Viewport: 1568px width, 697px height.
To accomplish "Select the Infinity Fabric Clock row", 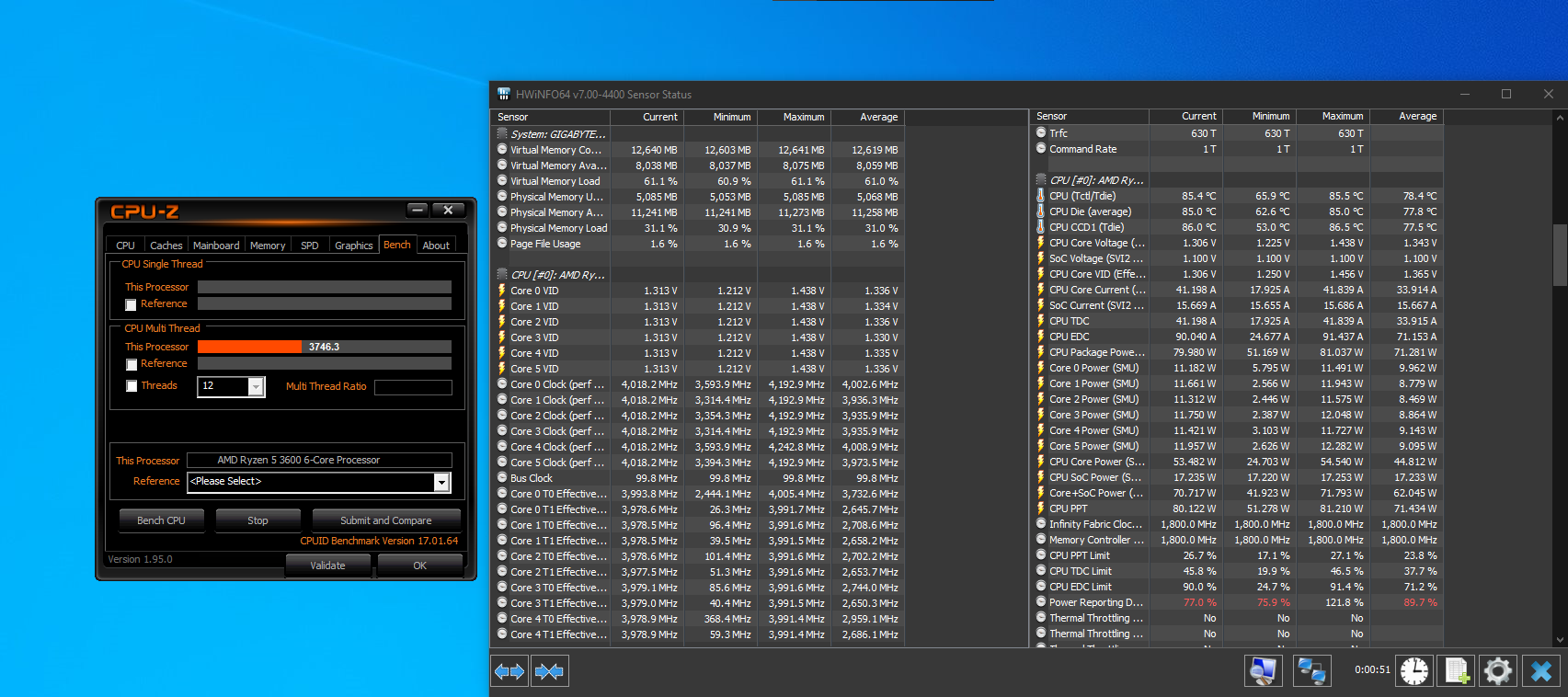I will click(1238, 524).
